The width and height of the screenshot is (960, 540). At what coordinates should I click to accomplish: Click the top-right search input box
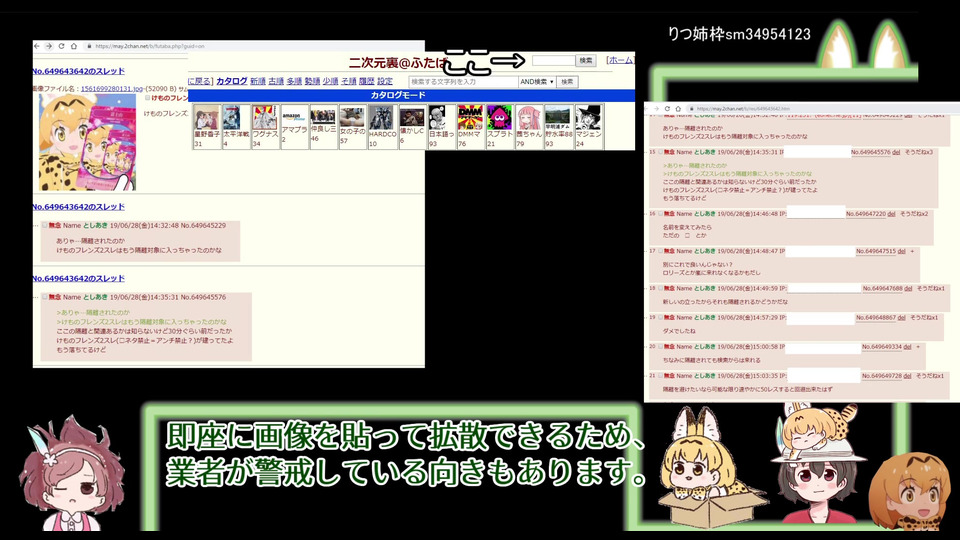(554, 60)
